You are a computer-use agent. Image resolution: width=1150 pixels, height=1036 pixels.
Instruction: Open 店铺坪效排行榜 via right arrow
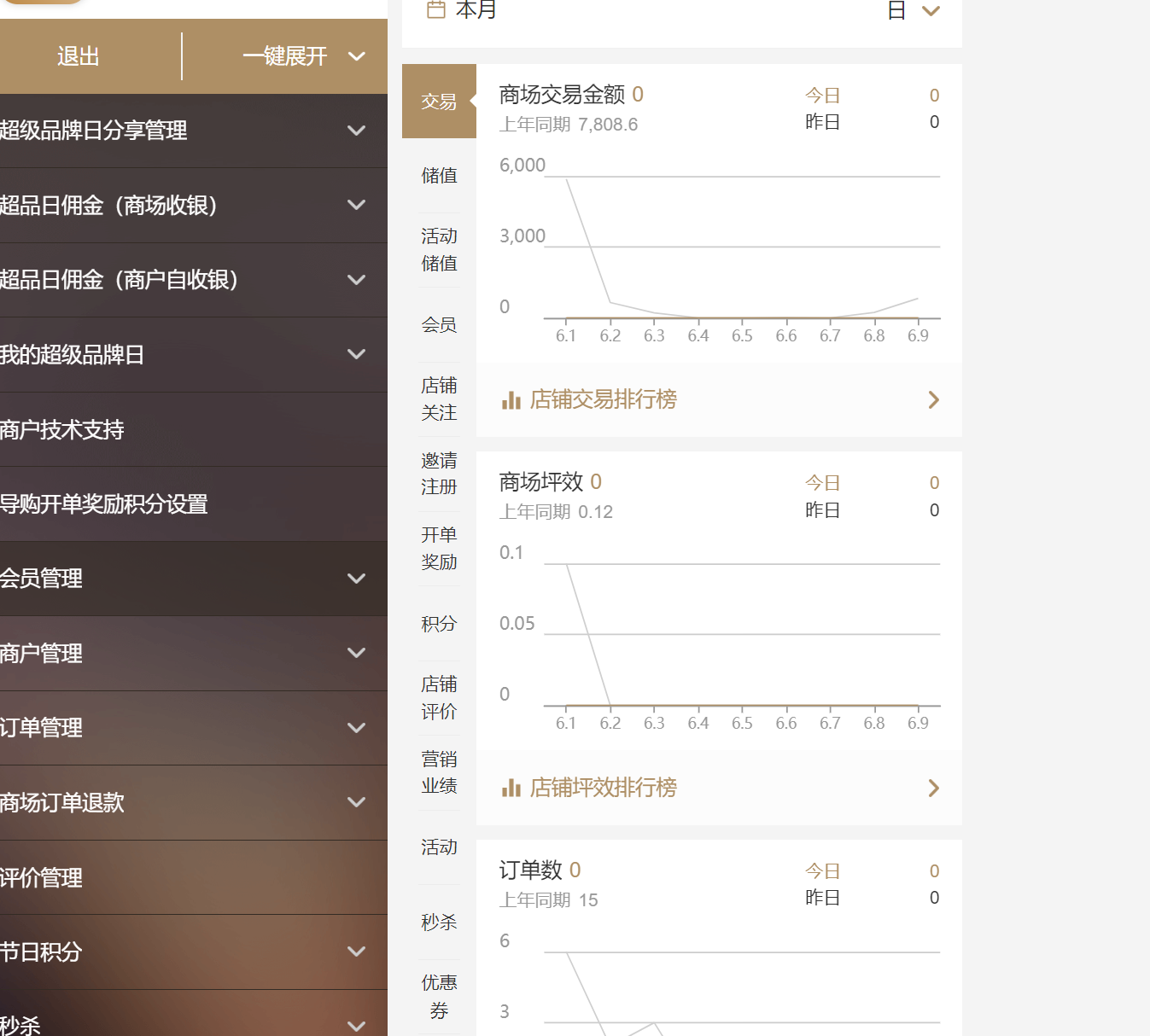coord(934,788)
